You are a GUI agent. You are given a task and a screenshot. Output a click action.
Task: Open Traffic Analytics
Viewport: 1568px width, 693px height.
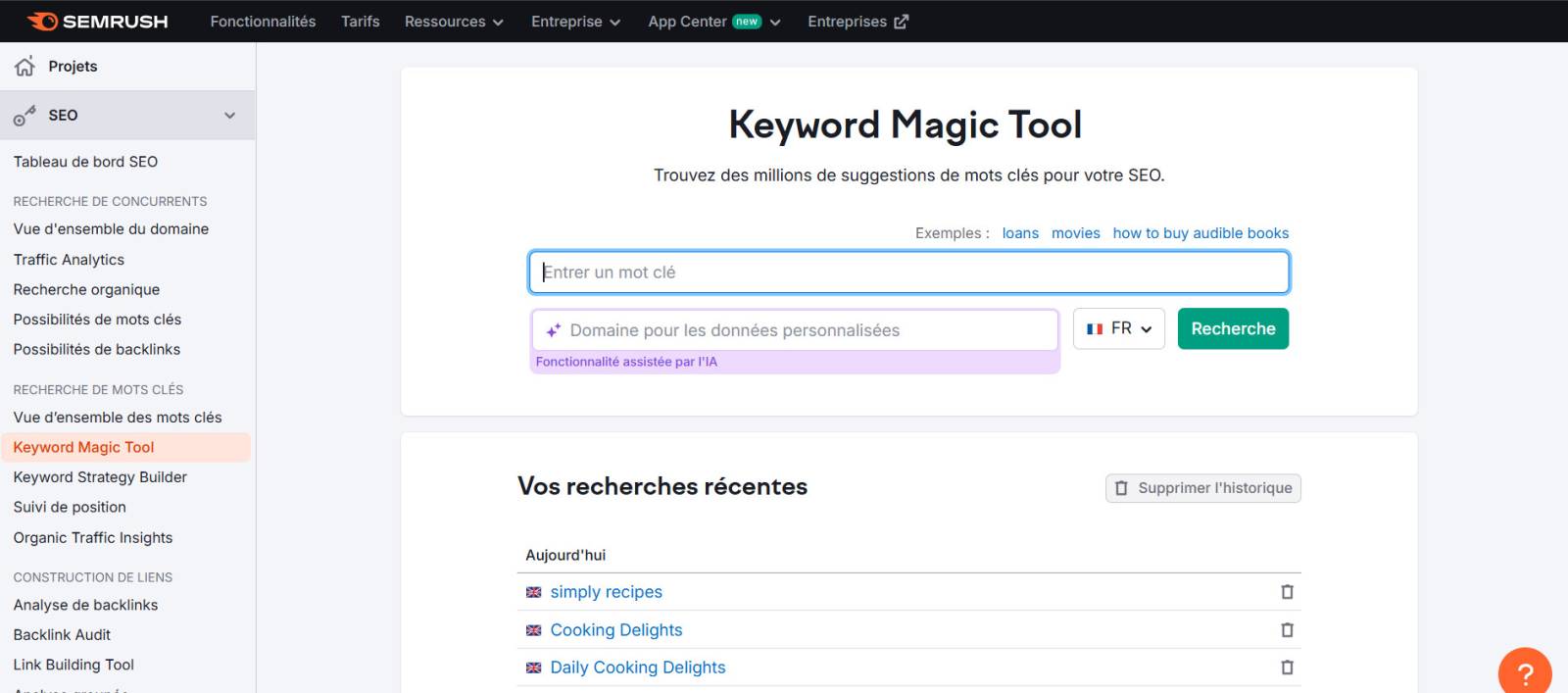pos(69,260)
